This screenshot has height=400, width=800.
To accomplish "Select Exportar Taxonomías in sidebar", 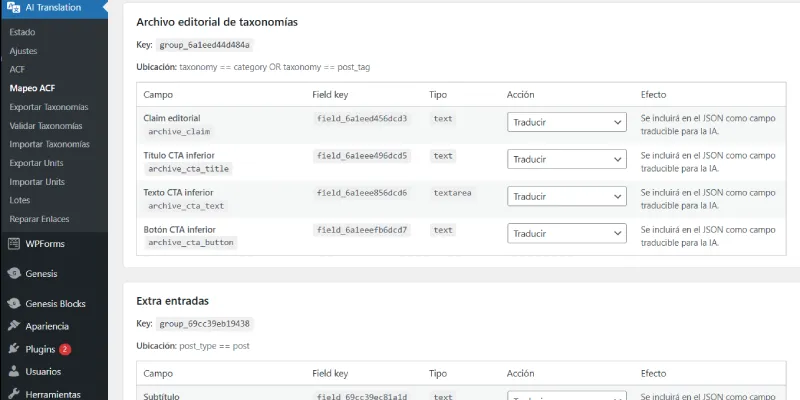I will pos(49,107).
